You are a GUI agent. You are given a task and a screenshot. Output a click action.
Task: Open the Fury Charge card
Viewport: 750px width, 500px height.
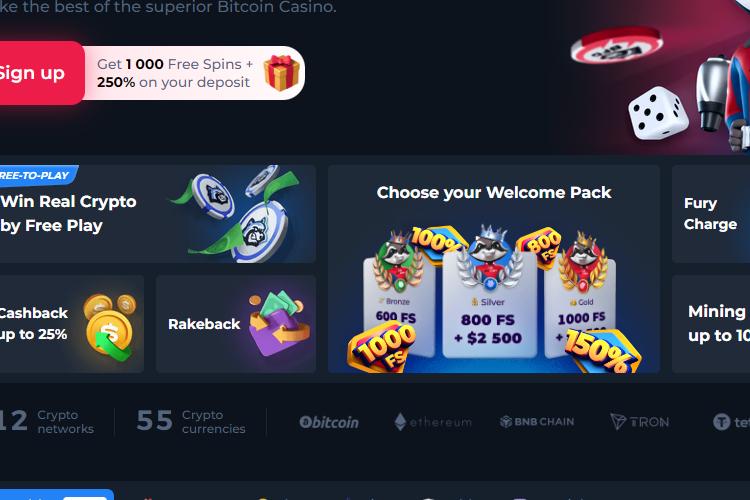point(711,214)
